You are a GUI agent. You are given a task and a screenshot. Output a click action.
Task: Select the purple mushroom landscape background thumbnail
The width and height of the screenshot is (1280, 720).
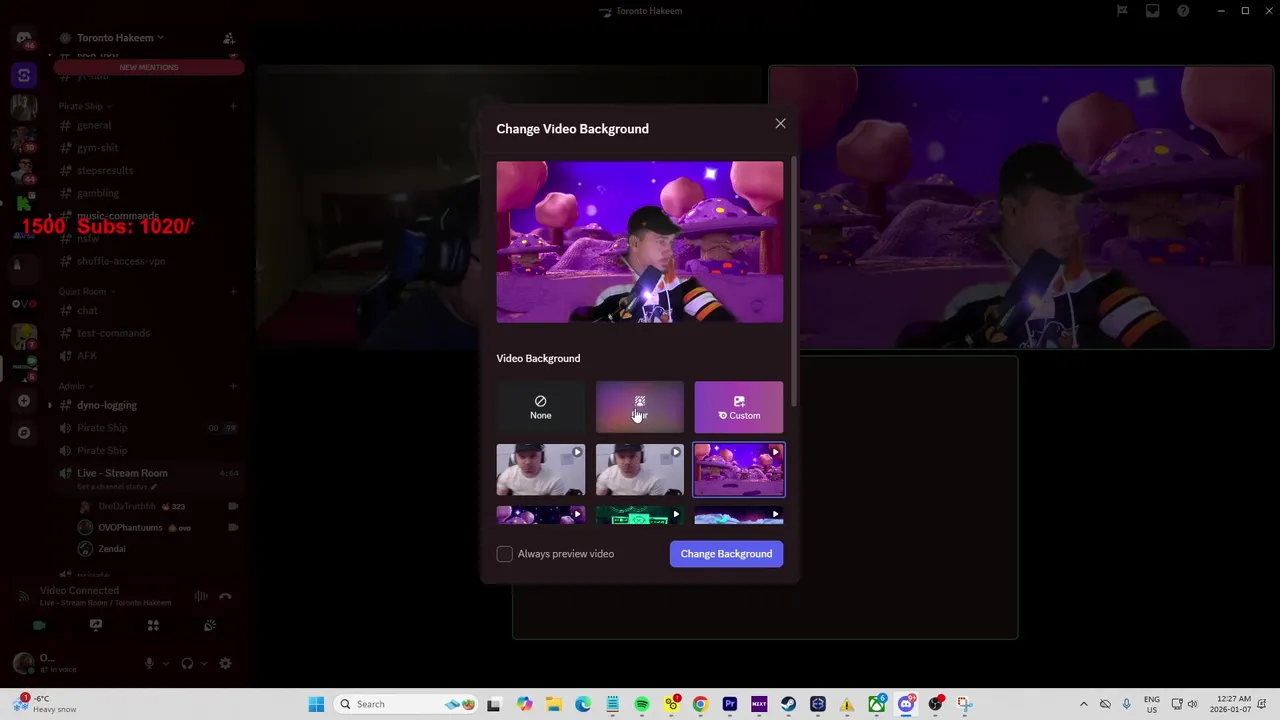[x=739, y=470]
